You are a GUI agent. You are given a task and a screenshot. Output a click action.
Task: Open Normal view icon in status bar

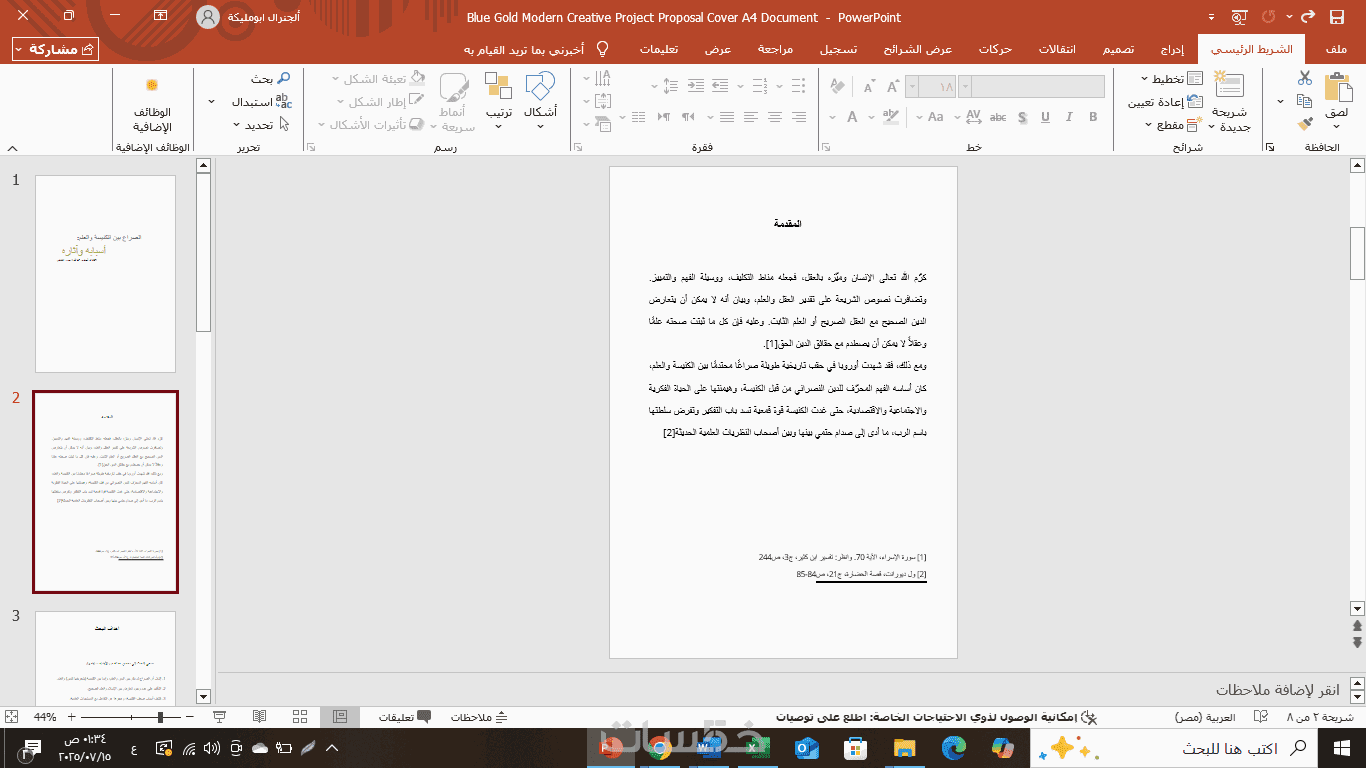[x=340, y=717]
